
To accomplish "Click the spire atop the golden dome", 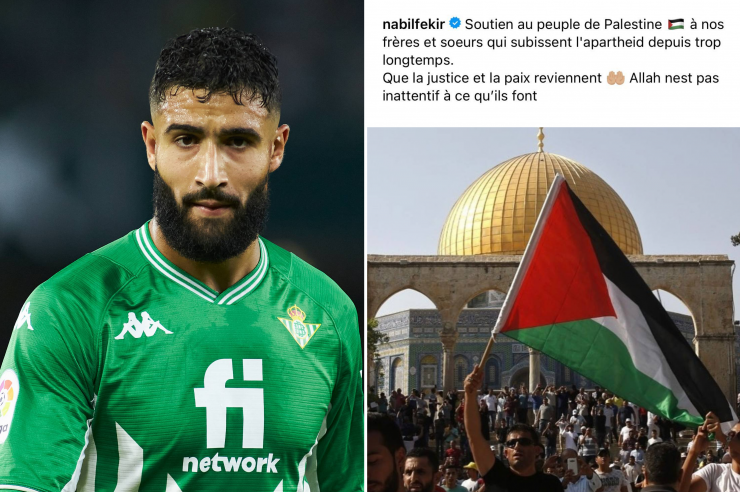I will 541,140.
